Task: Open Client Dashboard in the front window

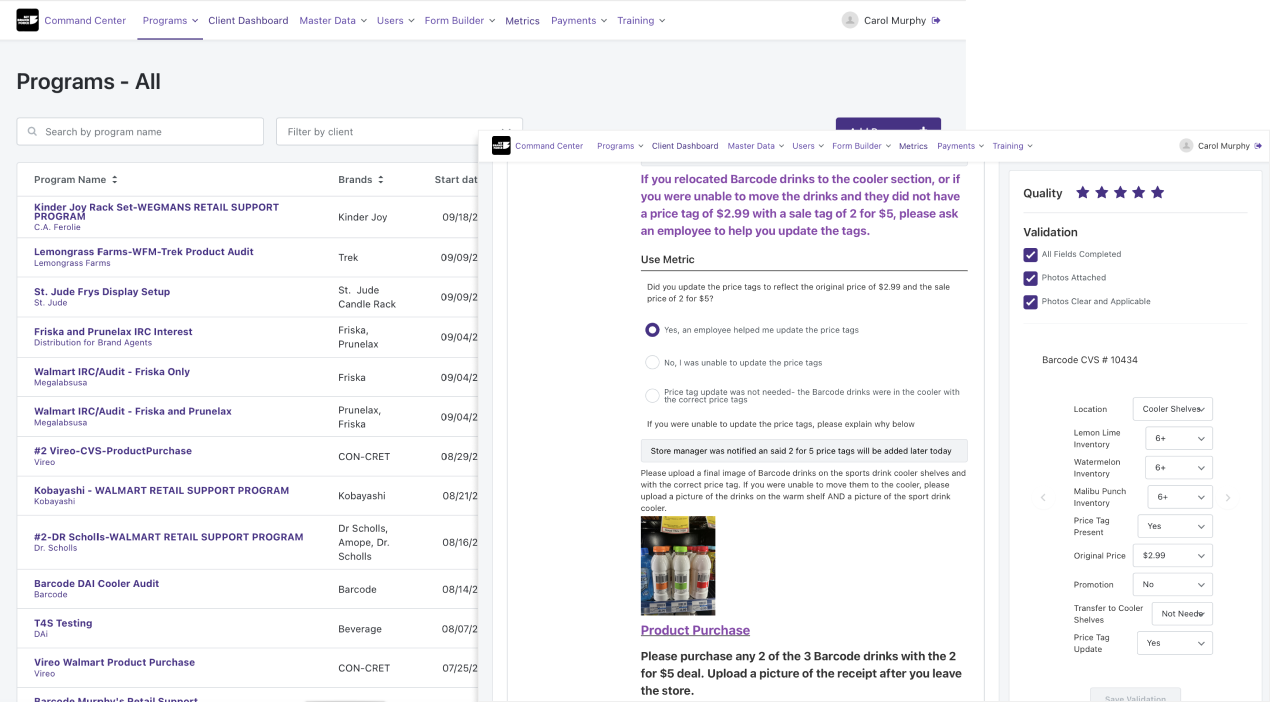Action: pyautogui.click(x=685, y=146)
